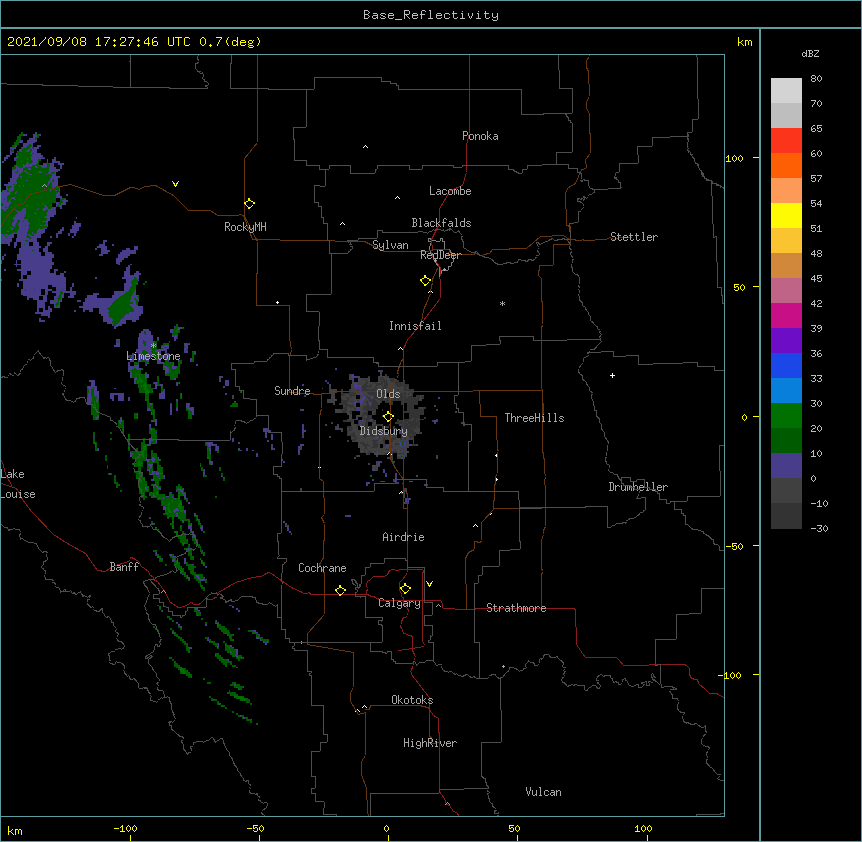Click the yellow V marker northeast of Calgary

pyautogui.click(x=429, y=584)
